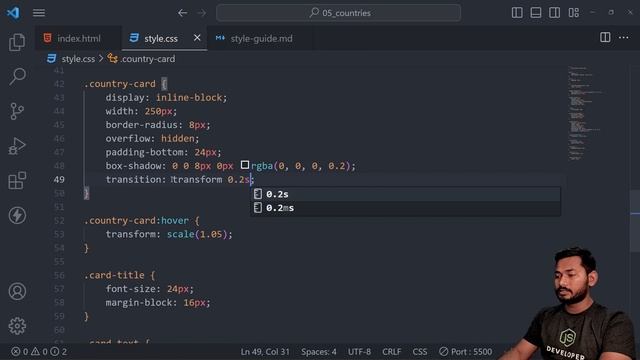Open the Accounts menu icon
The height and width of the screenshot is (360, 640).
click(17, 291)
